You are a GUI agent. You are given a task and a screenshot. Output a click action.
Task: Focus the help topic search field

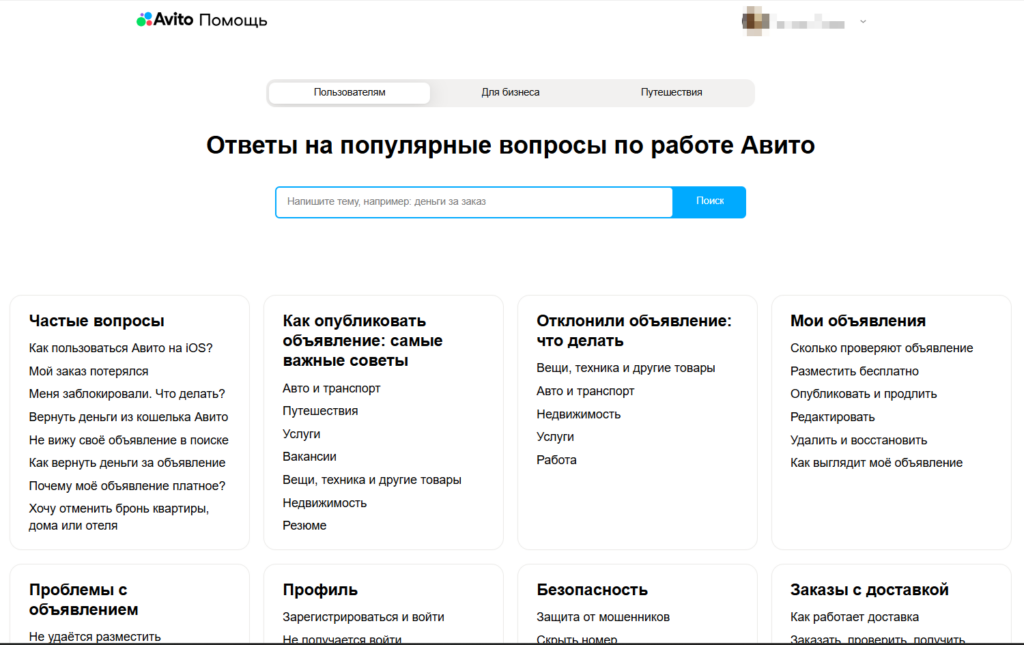point(474,202)
